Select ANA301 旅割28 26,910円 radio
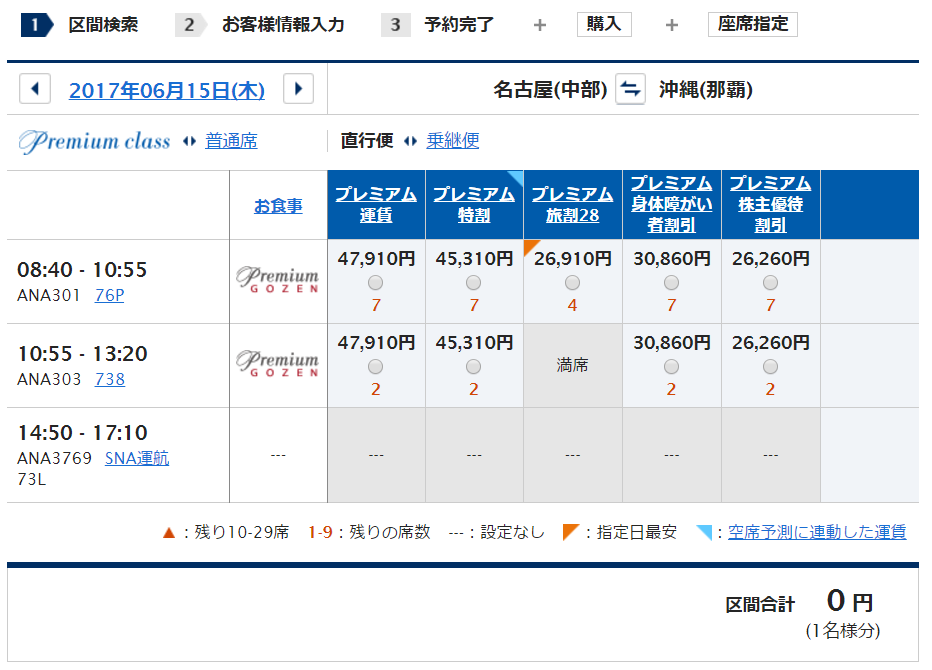This screenshot has height=670, width=932. (x=572, y=282)
